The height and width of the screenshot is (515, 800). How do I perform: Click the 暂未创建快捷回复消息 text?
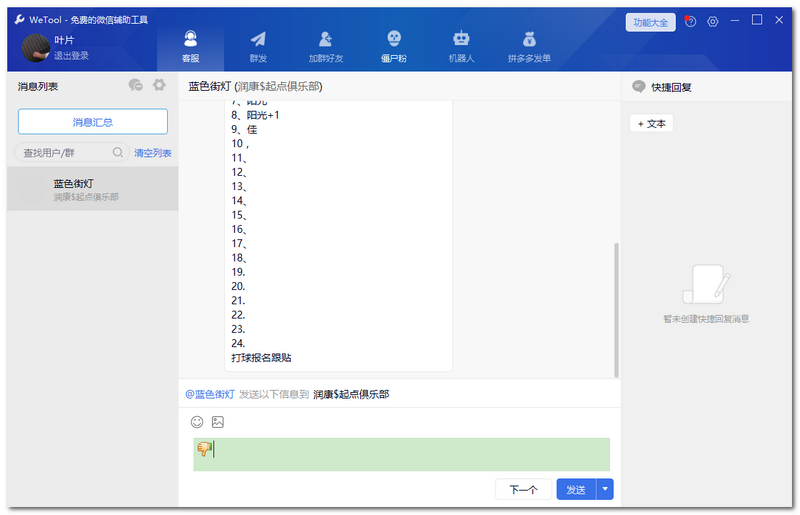[706, 319]
